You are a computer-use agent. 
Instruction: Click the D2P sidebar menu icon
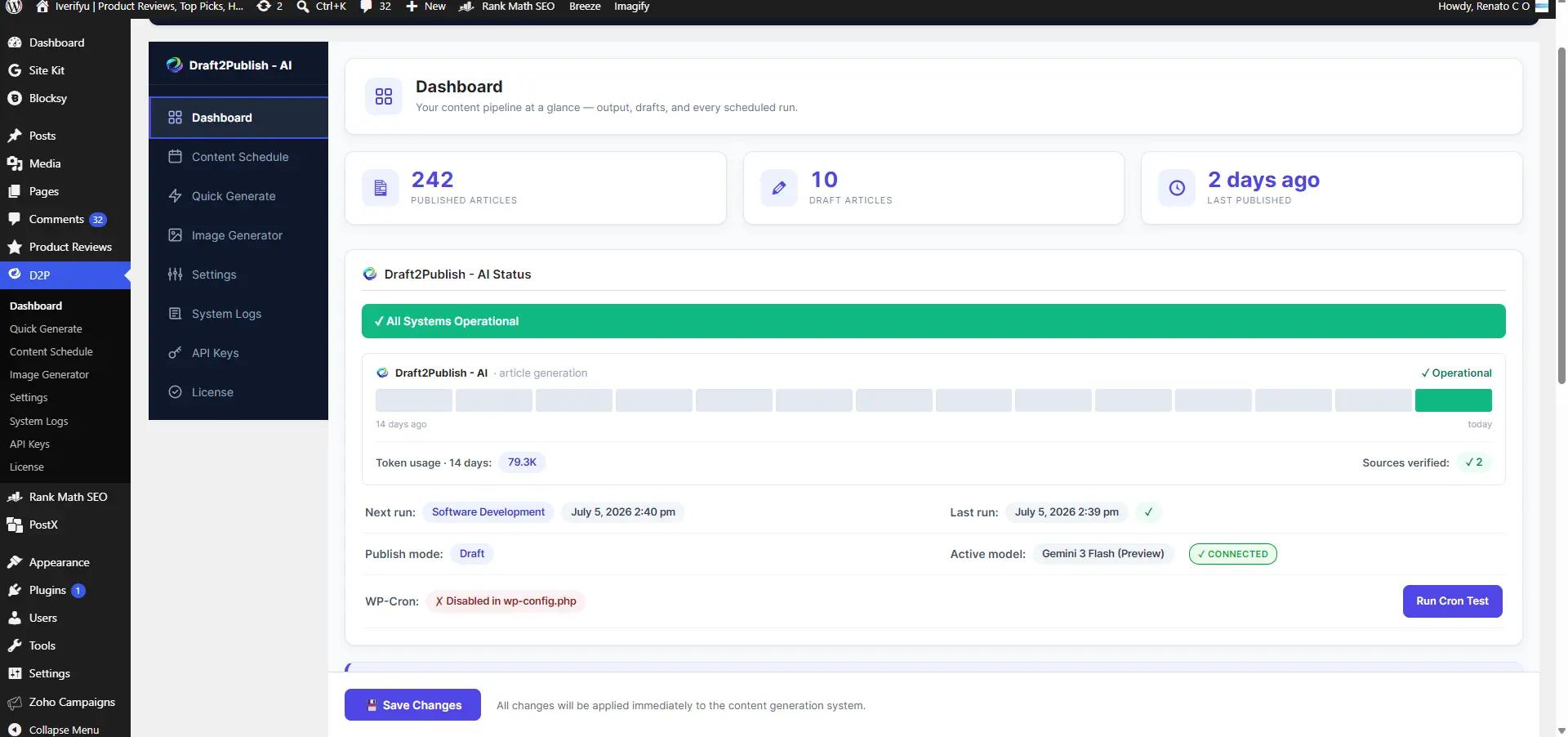(15, 275)
